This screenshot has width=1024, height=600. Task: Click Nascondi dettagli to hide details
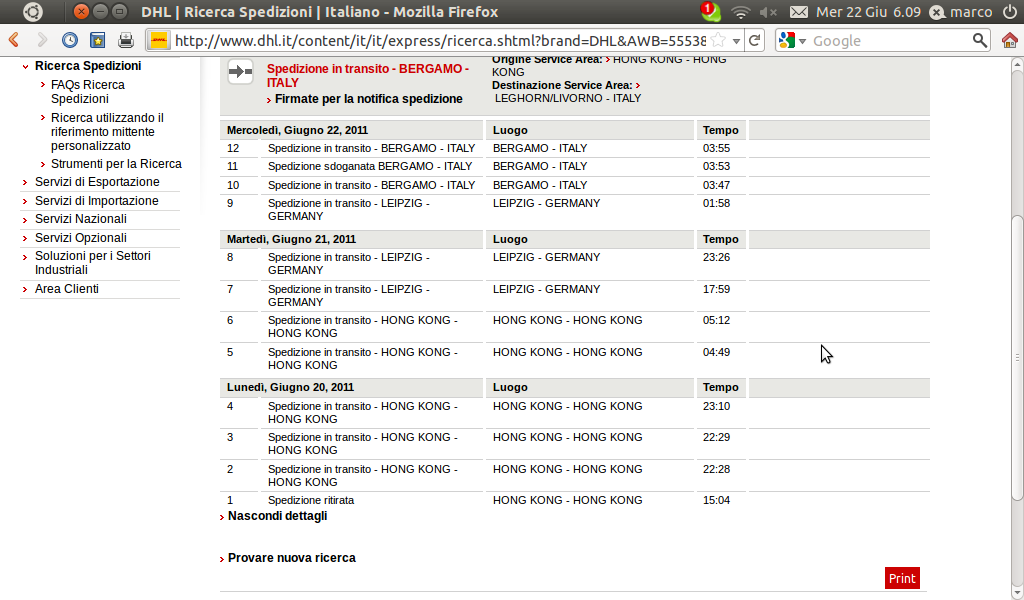[x=278, y=516]
